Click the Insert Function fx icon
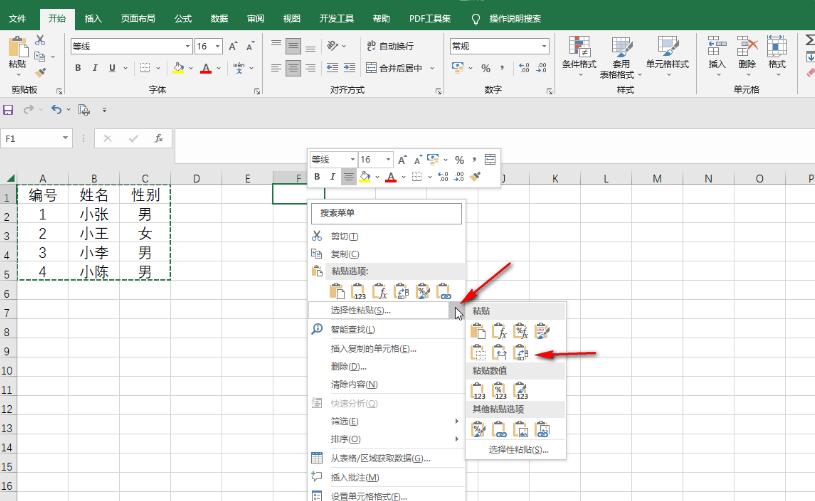The image size is (815, 501). [159, 138]
